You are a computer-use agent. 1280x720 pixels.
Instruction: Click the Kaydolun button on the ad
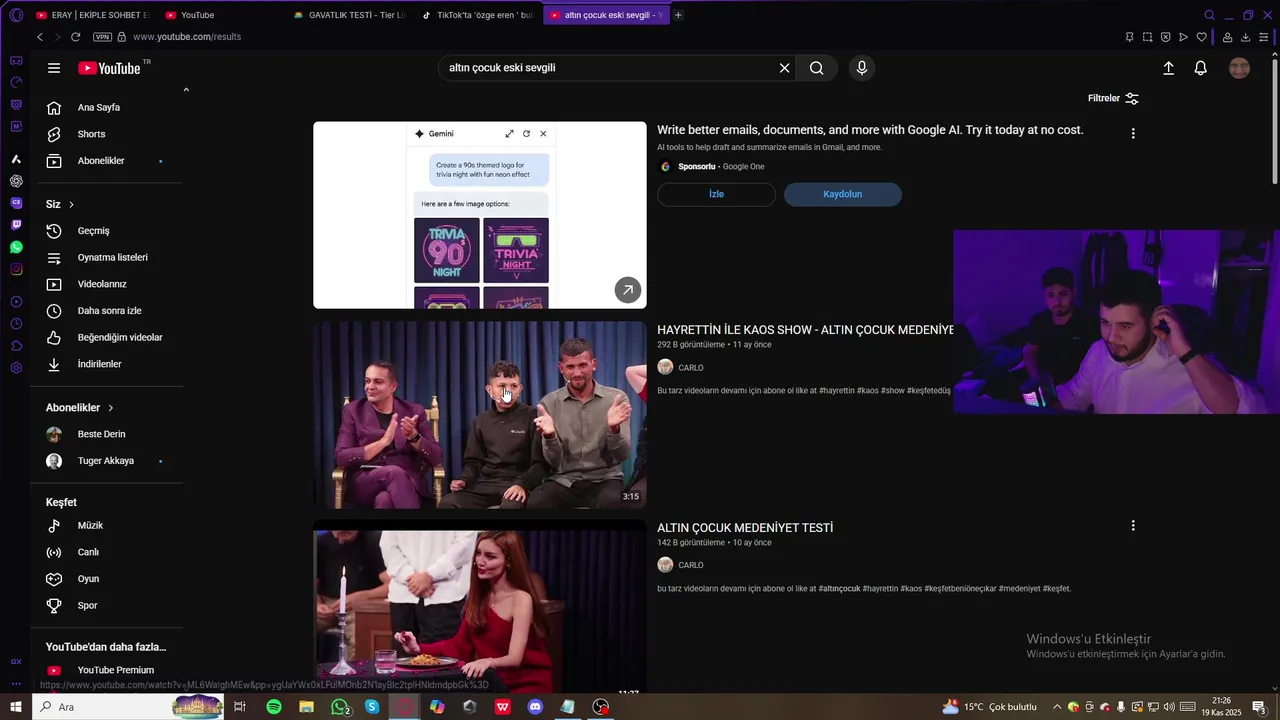[x=842, y=194]
